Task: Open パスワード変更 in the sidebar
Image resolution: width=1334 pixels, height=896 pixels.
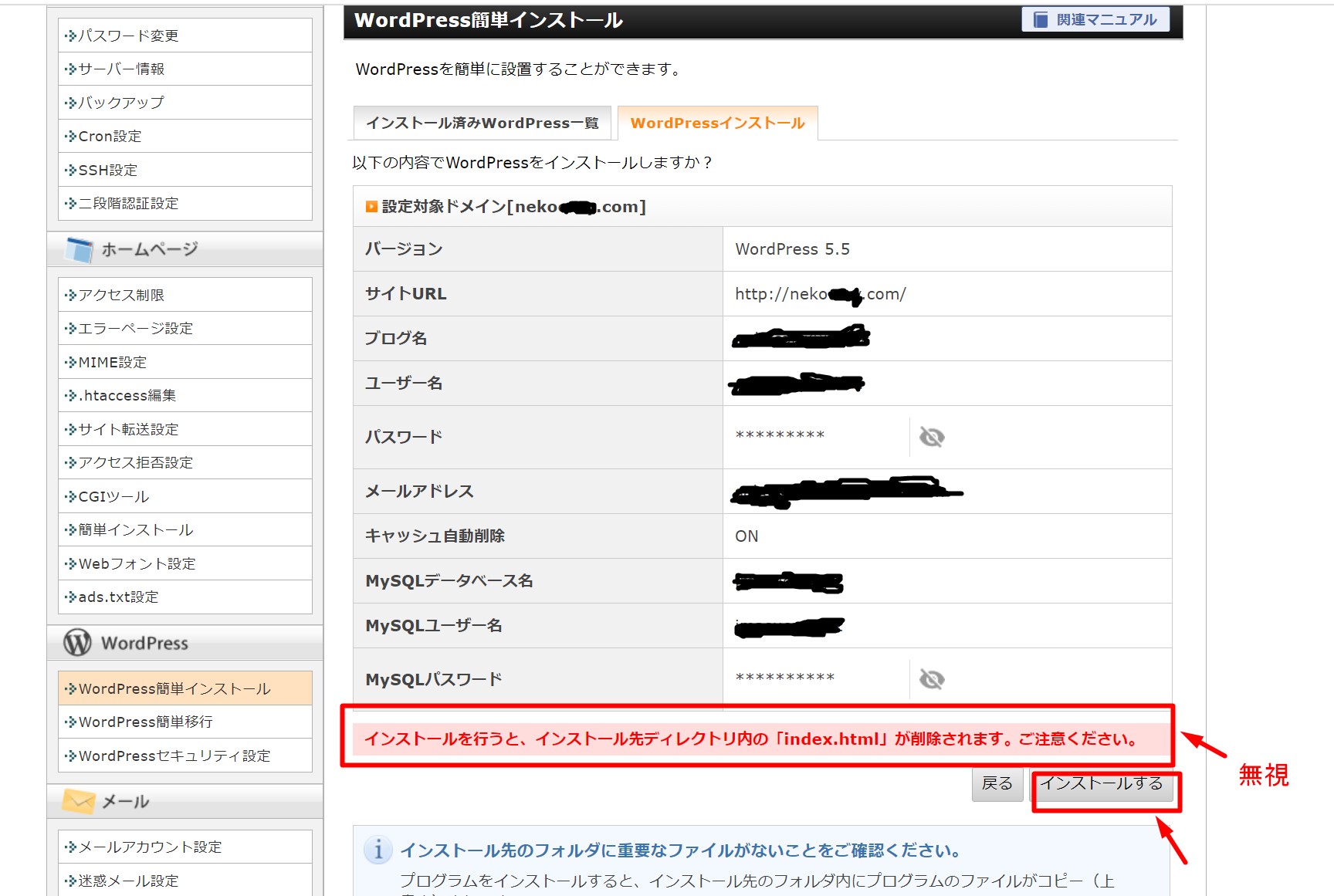Action: [185, 36]
